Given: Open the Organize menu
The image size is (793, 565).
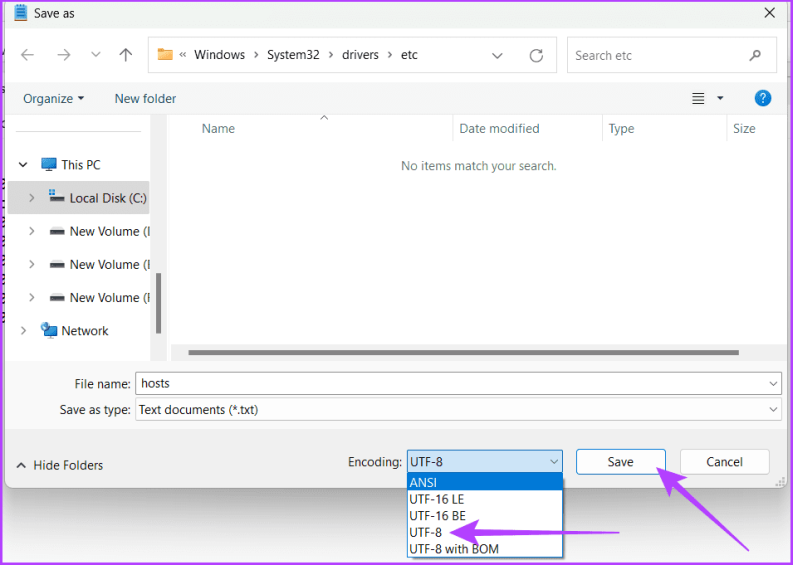Looking at the screenshot, I should pos(54,98).
